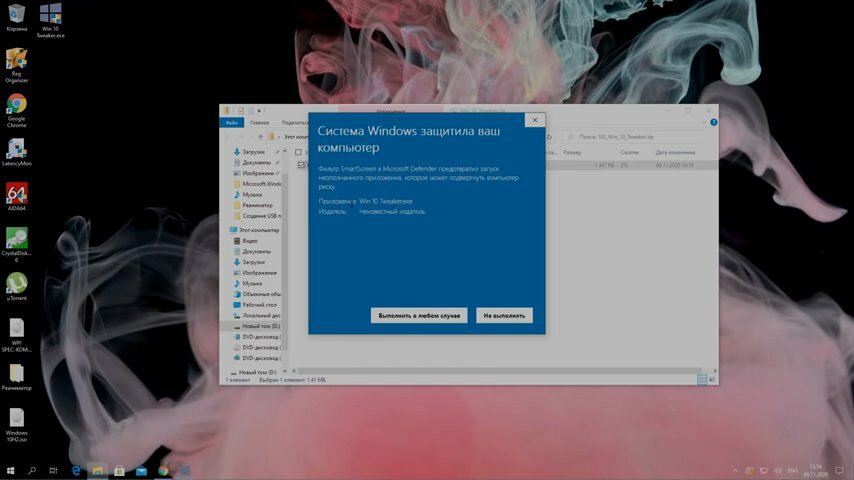Open Изображения in quick access

[x=258, y=173]
